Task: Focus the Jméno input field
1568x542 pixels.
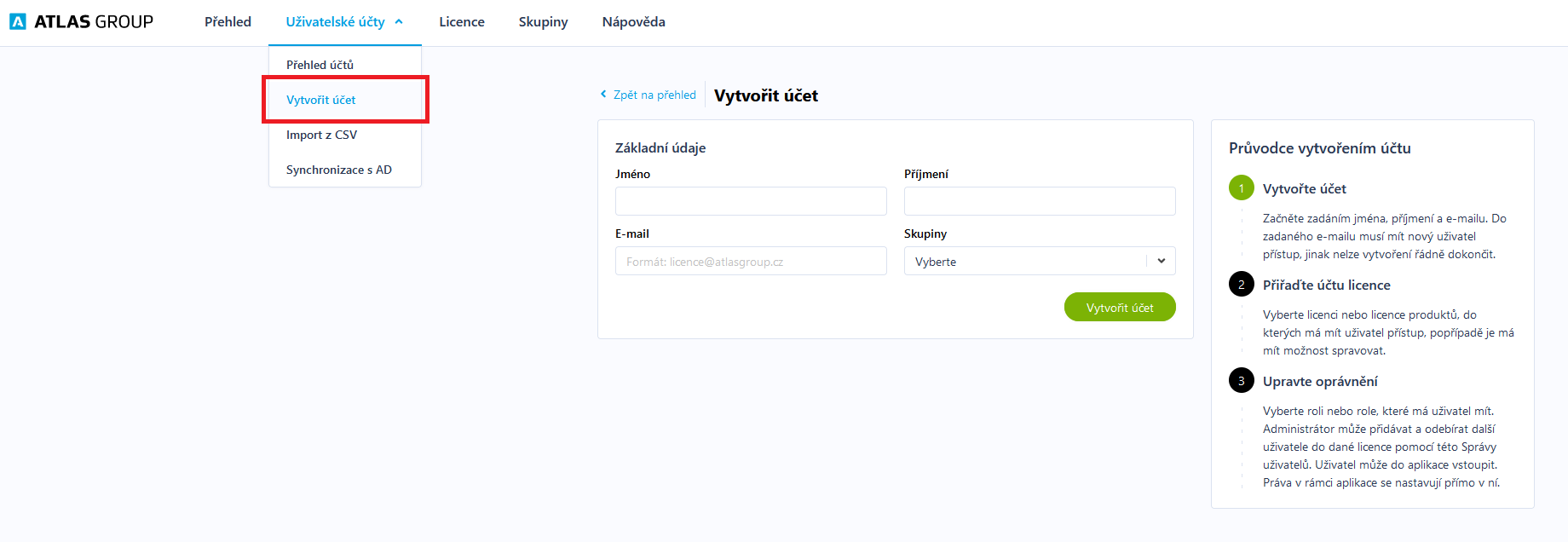Action: tap(751, 201)
